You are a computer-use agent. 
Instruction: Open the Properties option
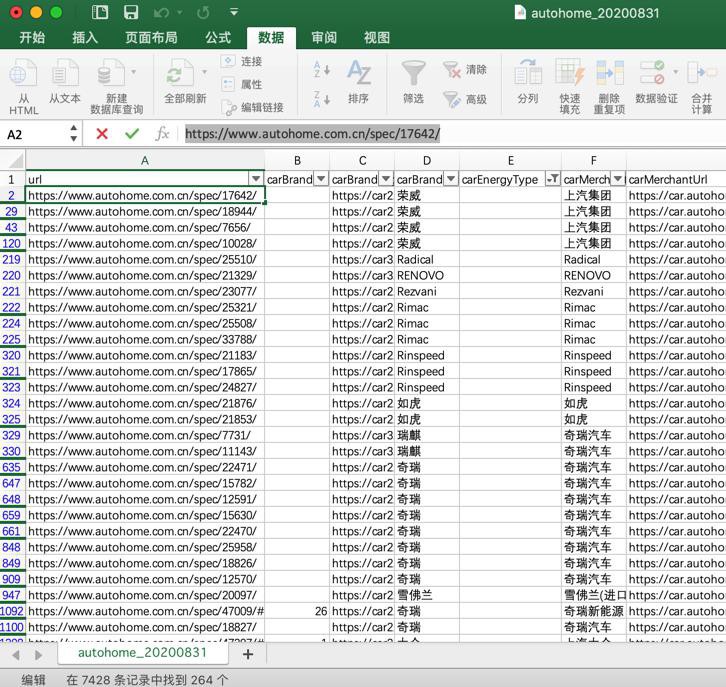coord(242,84)
